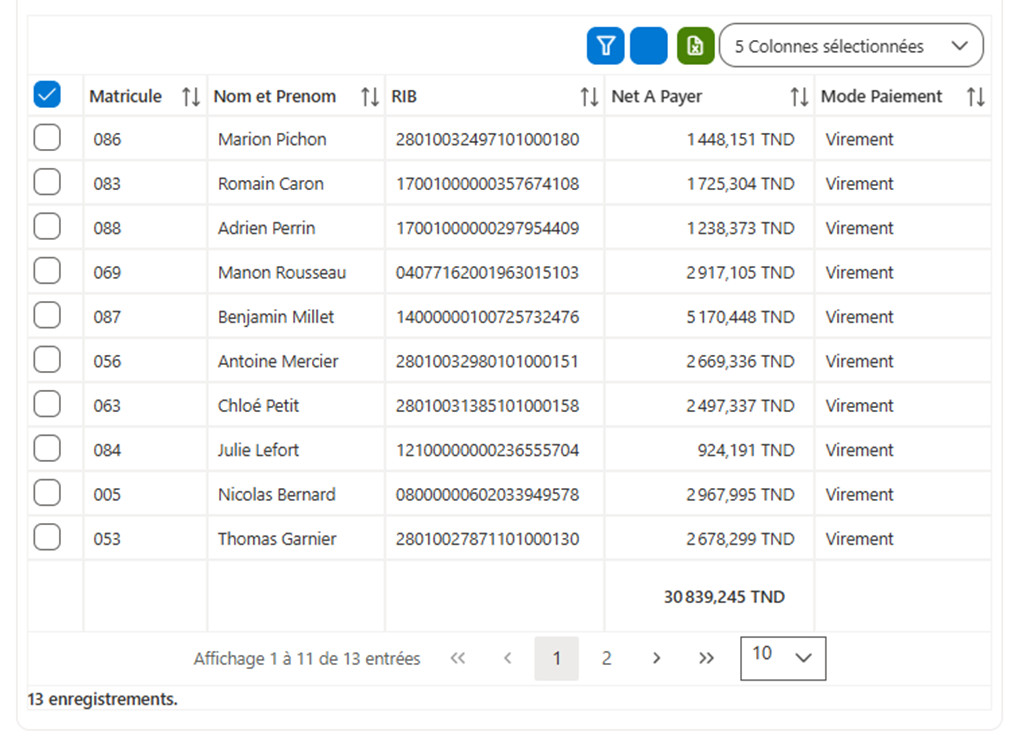The image size is (1015, 736).
Task: Uncheck the select-all header checkbox
Action: pos(47,95)
